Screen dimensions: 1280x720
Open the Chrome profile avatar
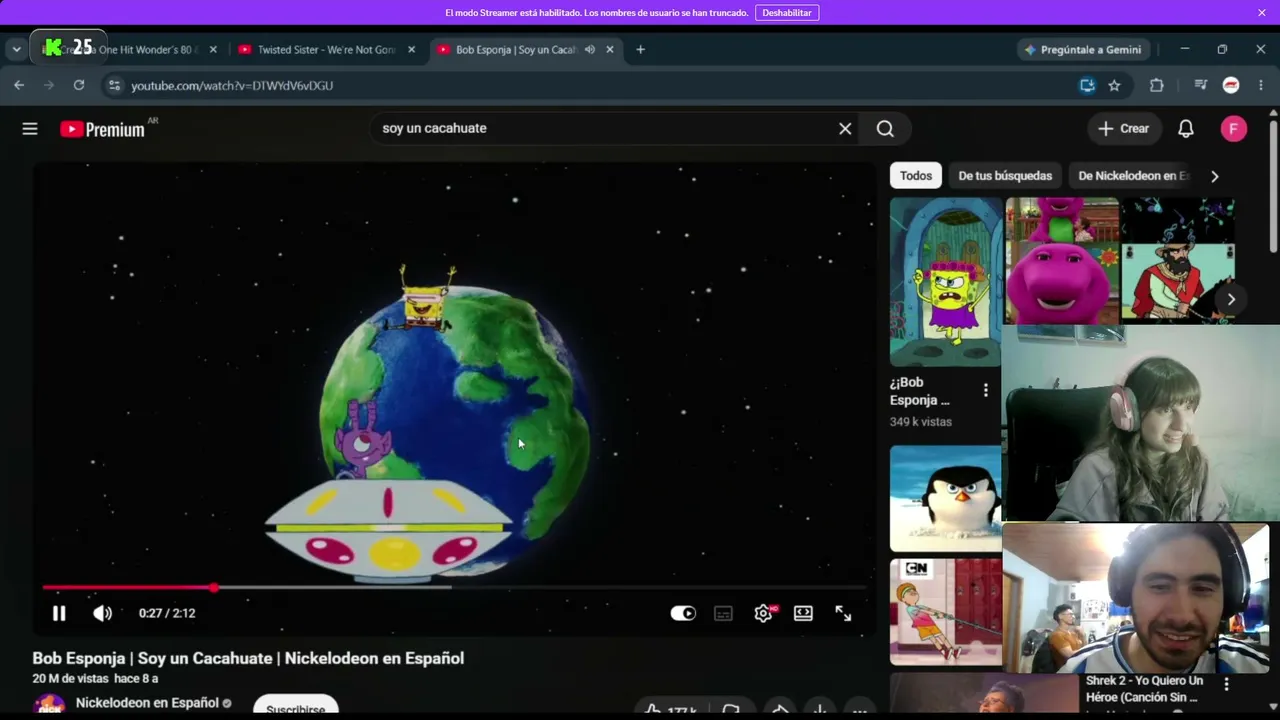(x=1231, y=86)
